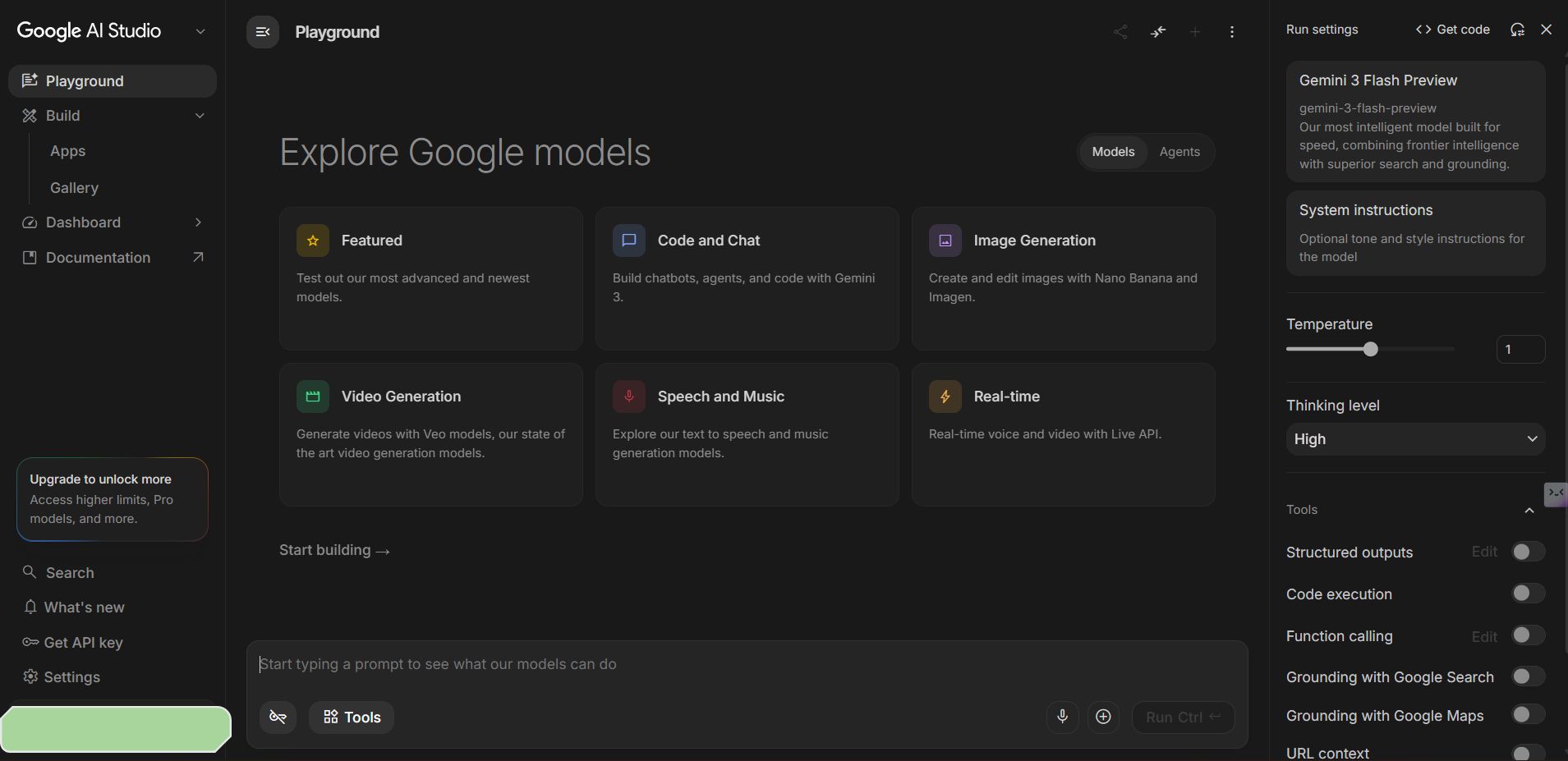
Task: Click the compare mode arrows icon
Action: click(1158, 32)
